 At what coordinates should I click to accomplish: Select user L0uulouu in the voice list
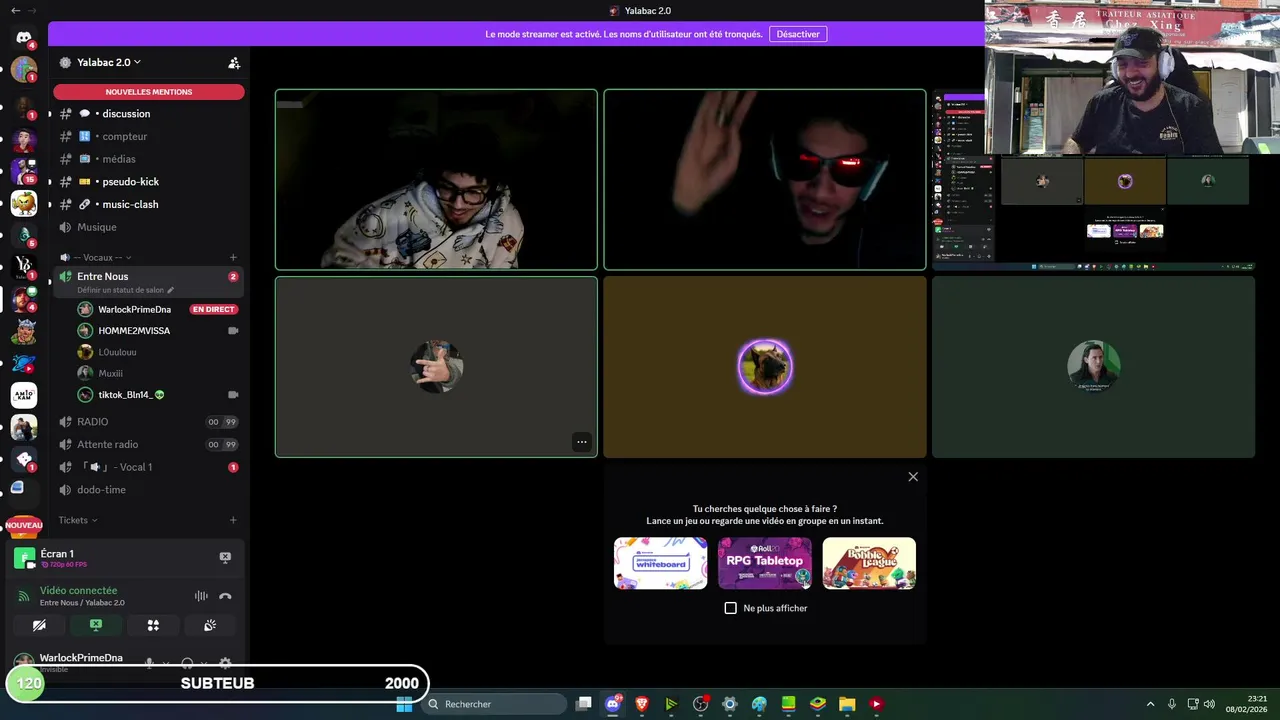pos(117,352)
